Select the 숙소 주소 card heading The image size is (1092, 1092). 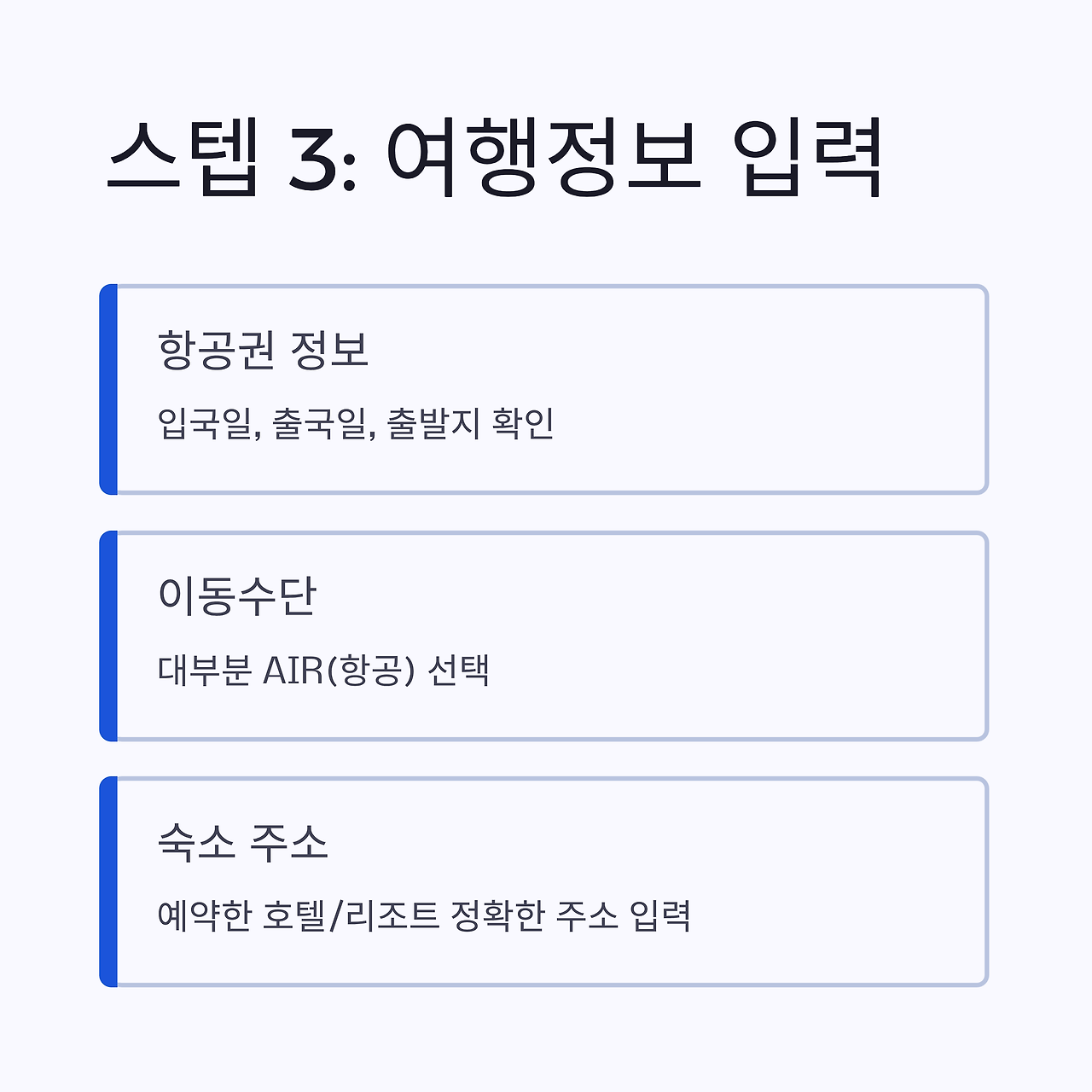pyautogui.click(x=243, y=843)
